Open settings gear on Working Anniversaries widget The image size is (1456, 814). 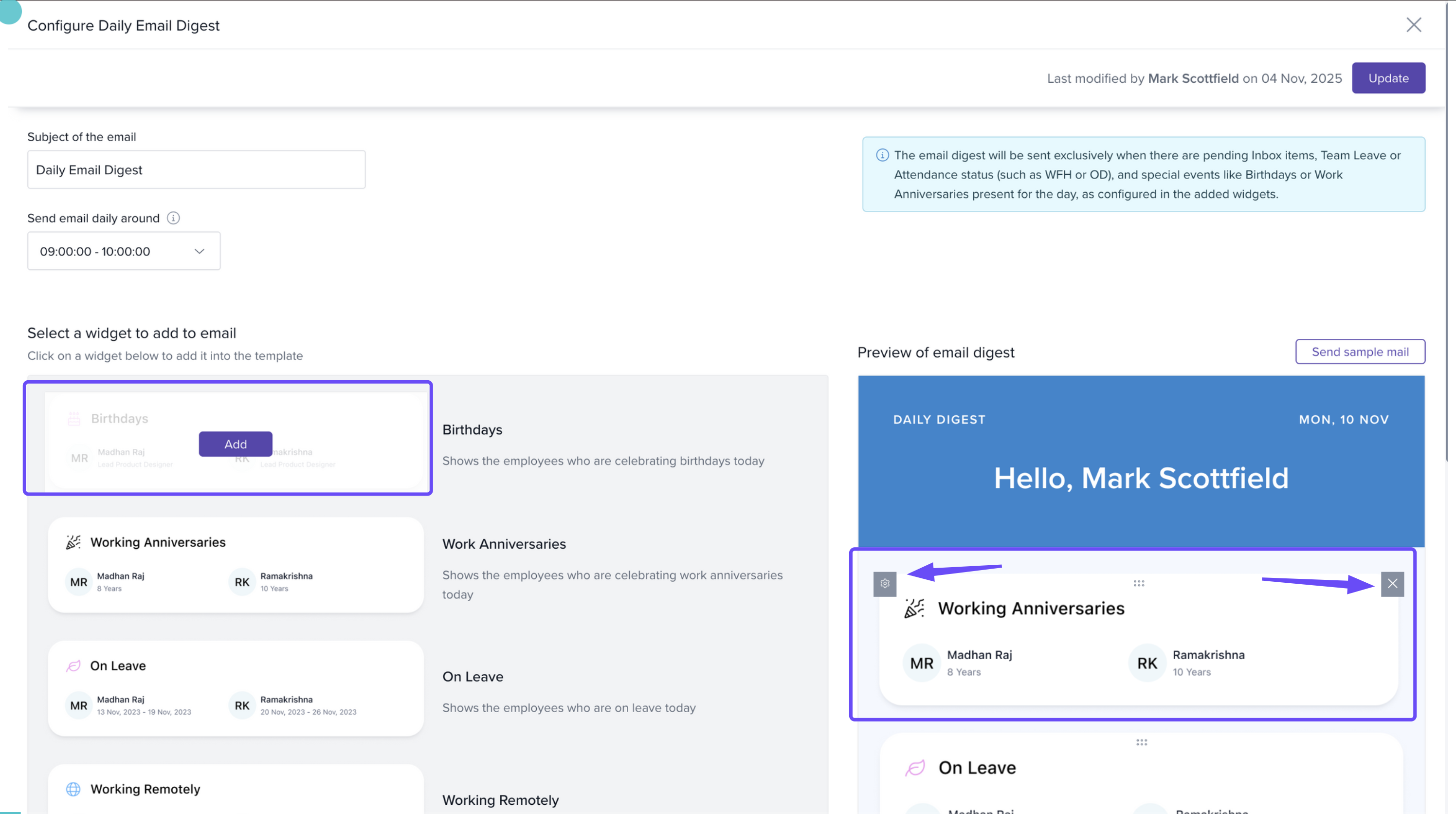point(885,583)
